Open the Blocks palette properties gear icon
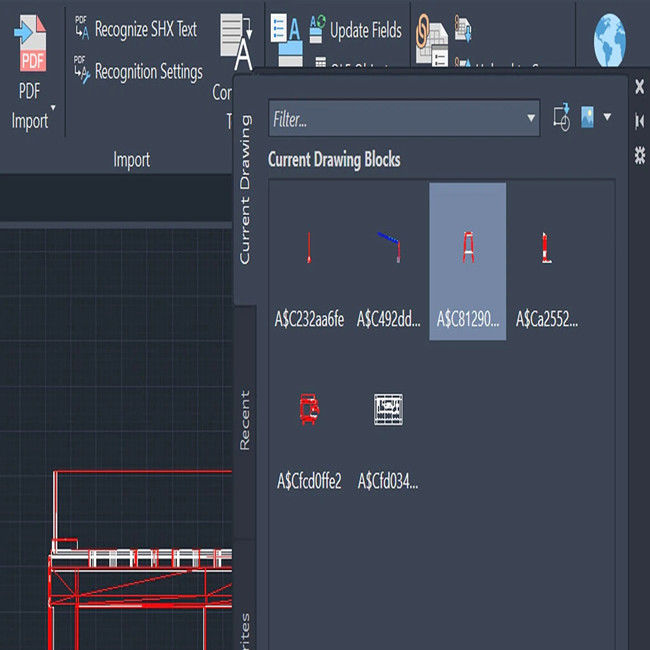The height and width of the screenshot is (650, 650). [x=640, y=155]
